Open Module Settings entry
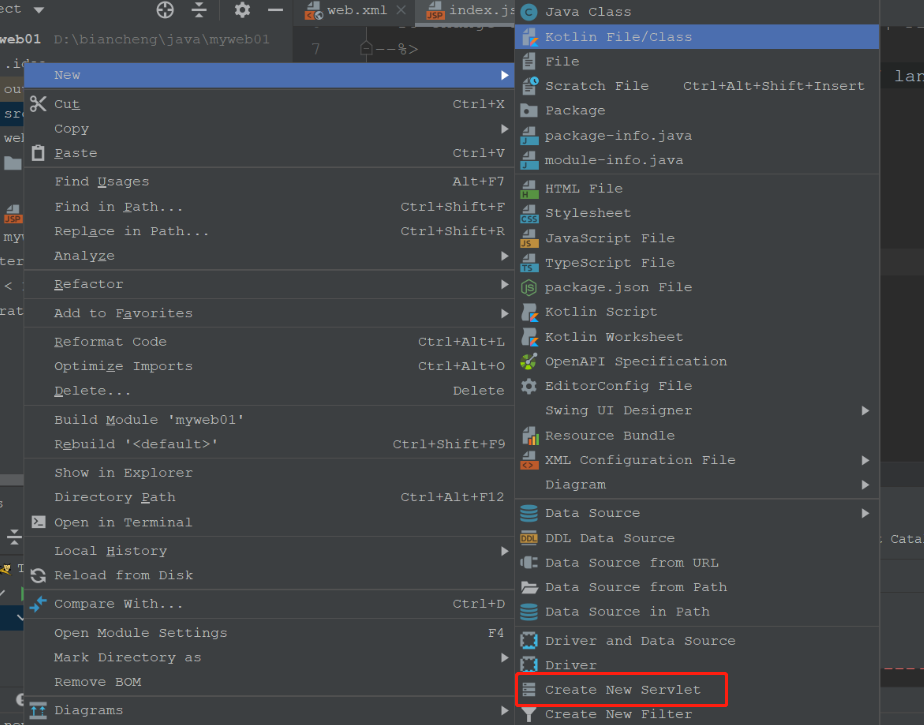Viewport: 924px width, 725px height. click(269, 633)
